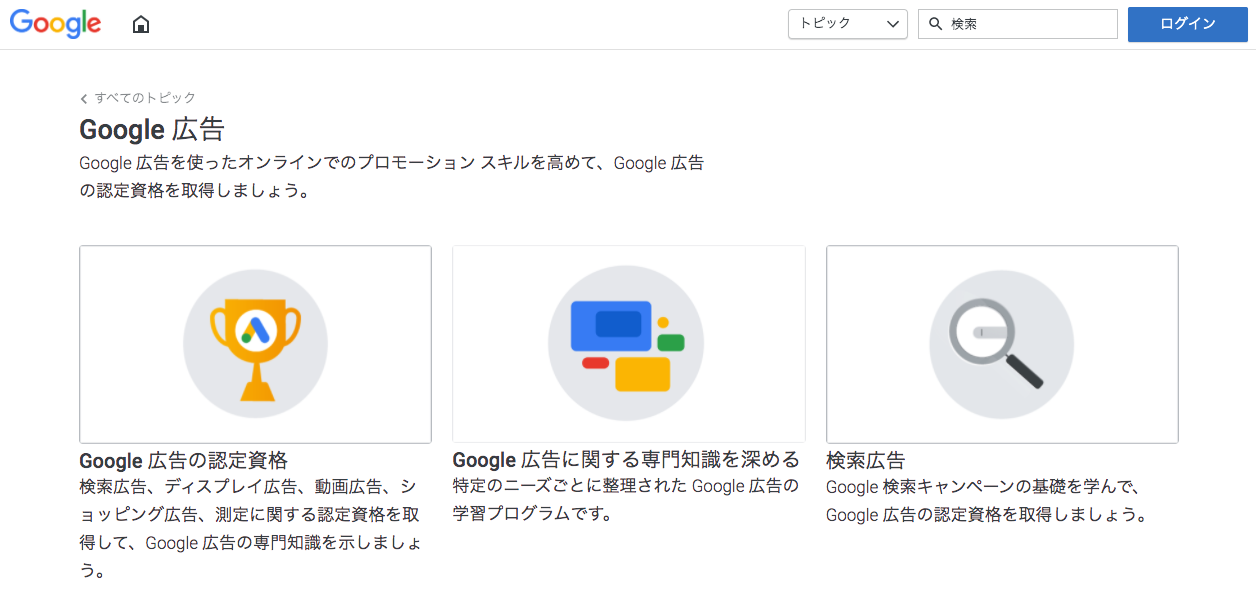Open the 検索広告 title link
Screen dimensions: 1256x599
[x=865, y=460]
